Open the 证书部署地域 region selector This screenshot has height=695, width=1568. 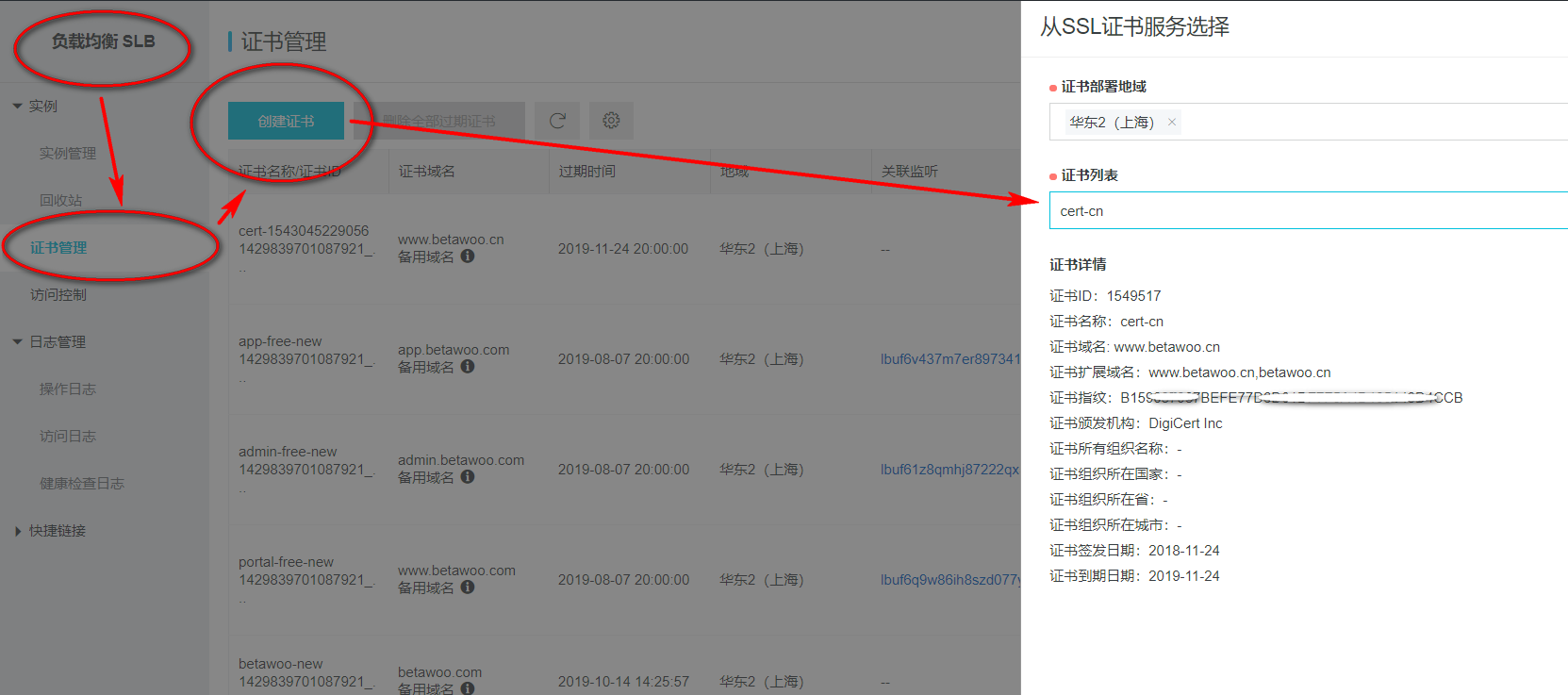pyautogui.click(x=1309, y=122)
